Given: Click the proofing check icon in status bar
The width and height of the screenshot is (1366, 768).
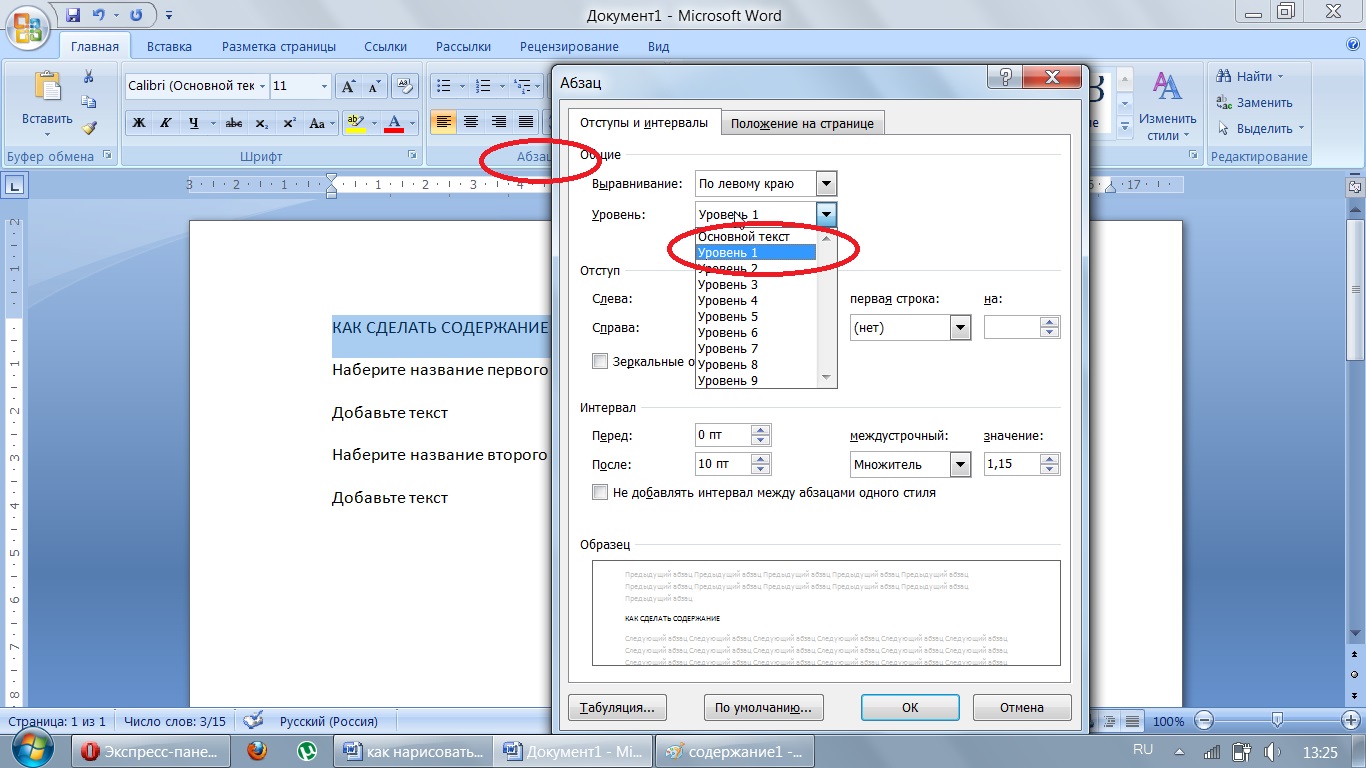Looking at the screenshot, I should pos(254,721).
